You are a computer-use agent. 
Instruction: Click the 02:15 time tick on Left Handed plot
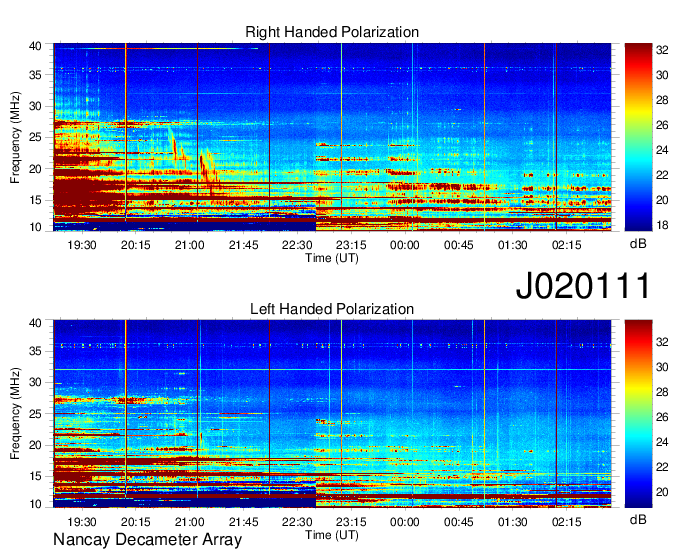click(566, 522)
